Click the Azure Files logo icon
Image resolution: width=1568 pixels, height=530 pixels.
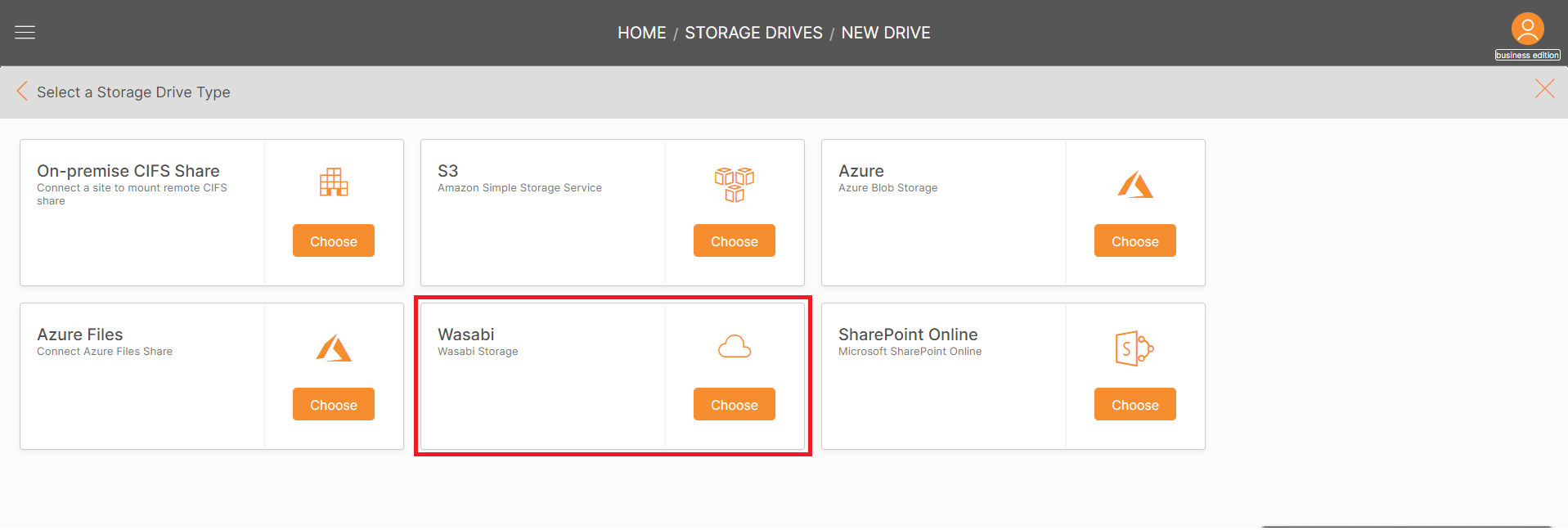pyautogui.click(x=334, y=348)
